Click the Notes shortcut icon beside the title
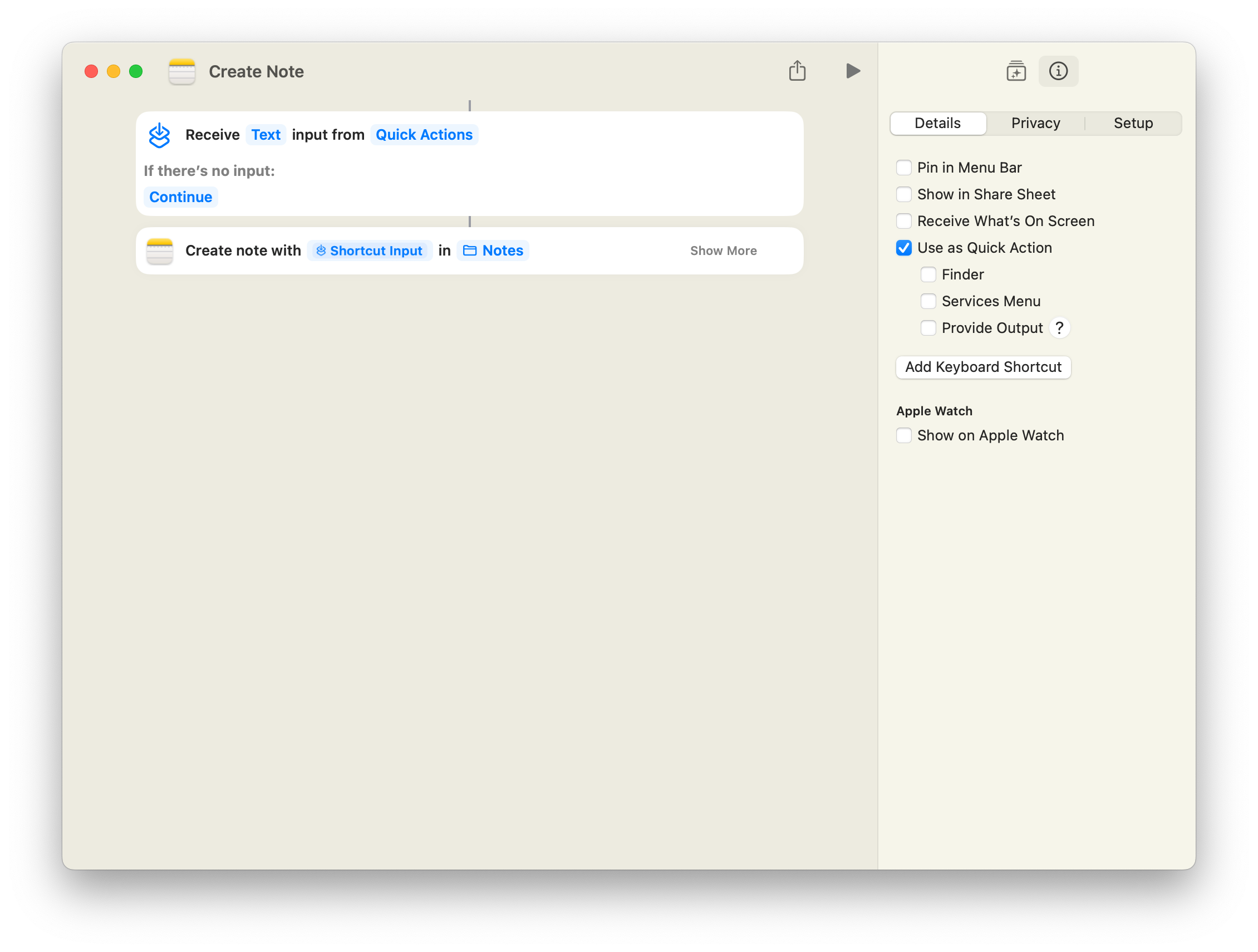The width and height of the screenshot is (1258, 952). (x=182, y=71)
